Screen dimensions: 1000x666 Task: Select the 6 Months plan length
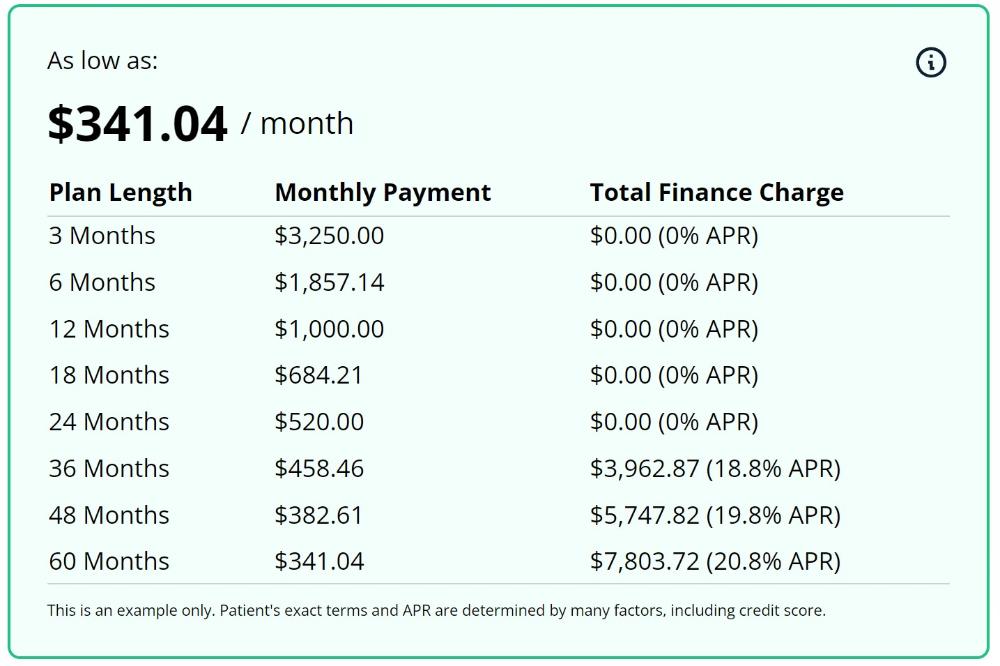pyautogui.click(x=102, y=282)
